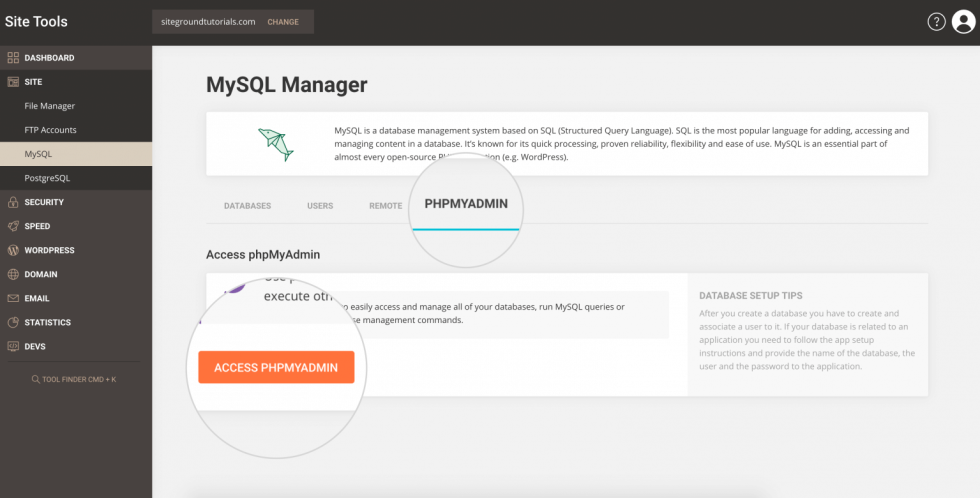
Task: Expand the Domain section label
Action: 41,274
